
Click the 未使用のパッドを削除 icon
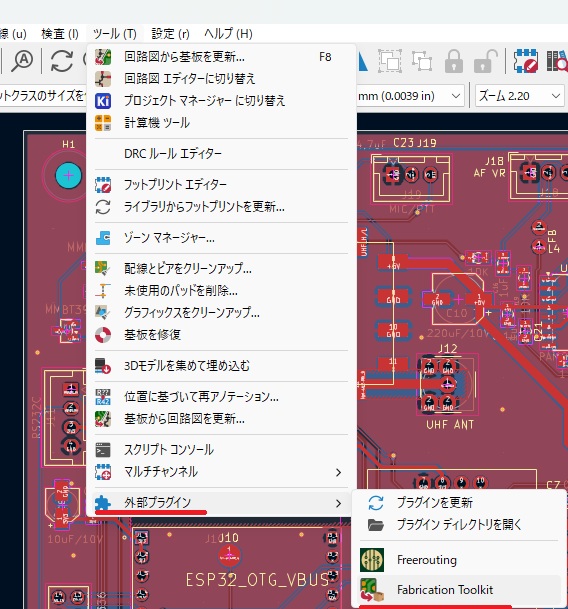(x=103, y=291)
